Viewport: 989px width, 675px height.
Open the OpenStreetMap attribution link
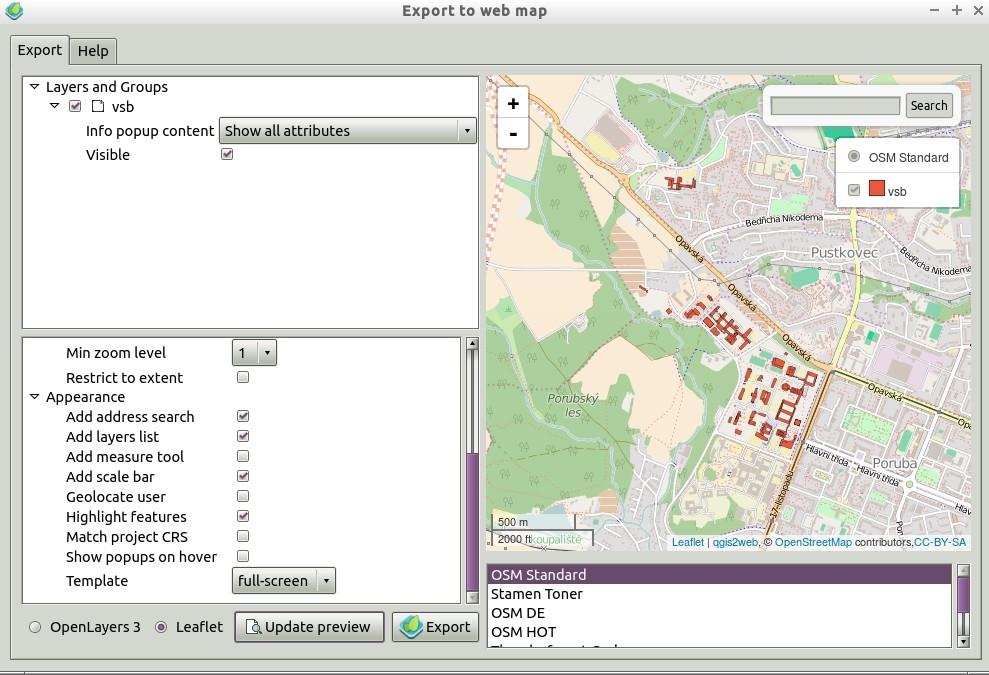tap(813, 542)
